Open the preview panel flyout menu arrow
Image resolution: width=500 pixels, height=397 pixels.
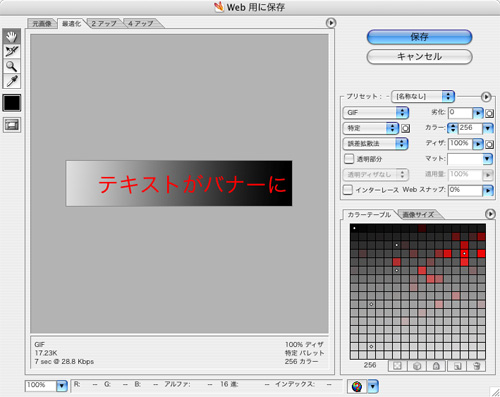coord(331,23)
